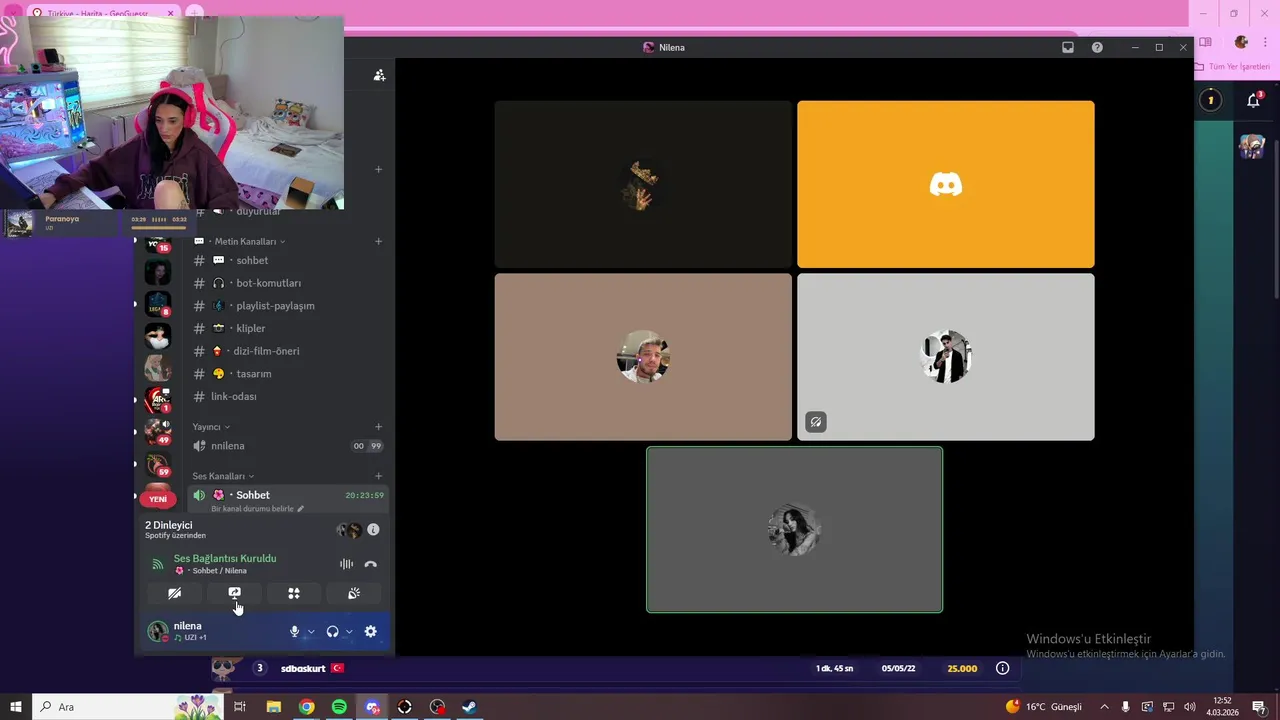Select the highlighted speaking participant tile
The width and height of the screenshot is (1280, 720).
click(x=794, y=529)
